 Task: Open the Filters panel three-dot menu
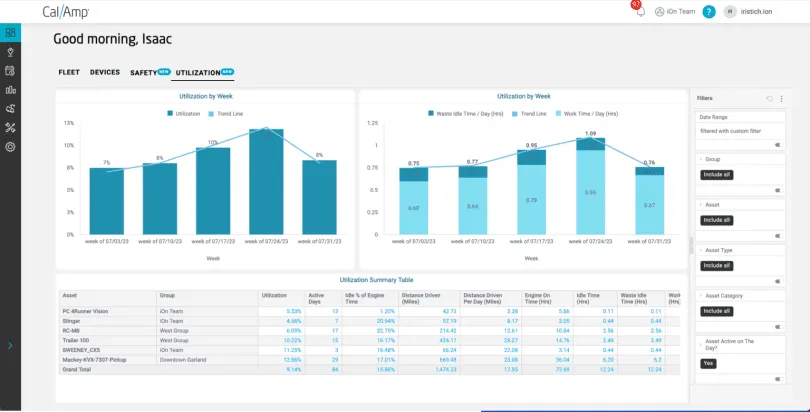pyautogui.click(x=782, y=99)
